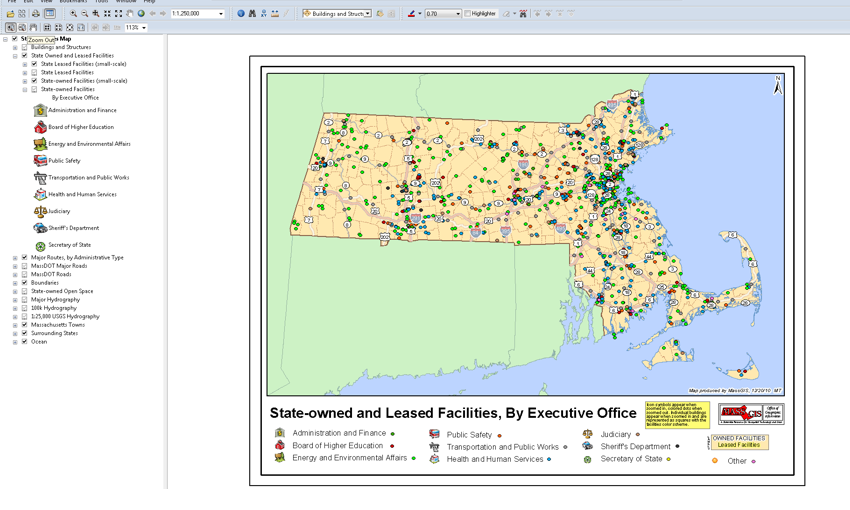Image resolution: width=850 pixels, height=510 pixels.
Task: Click the blue Identify info icon
Action: pyautogui.click(x=240, y=14)
